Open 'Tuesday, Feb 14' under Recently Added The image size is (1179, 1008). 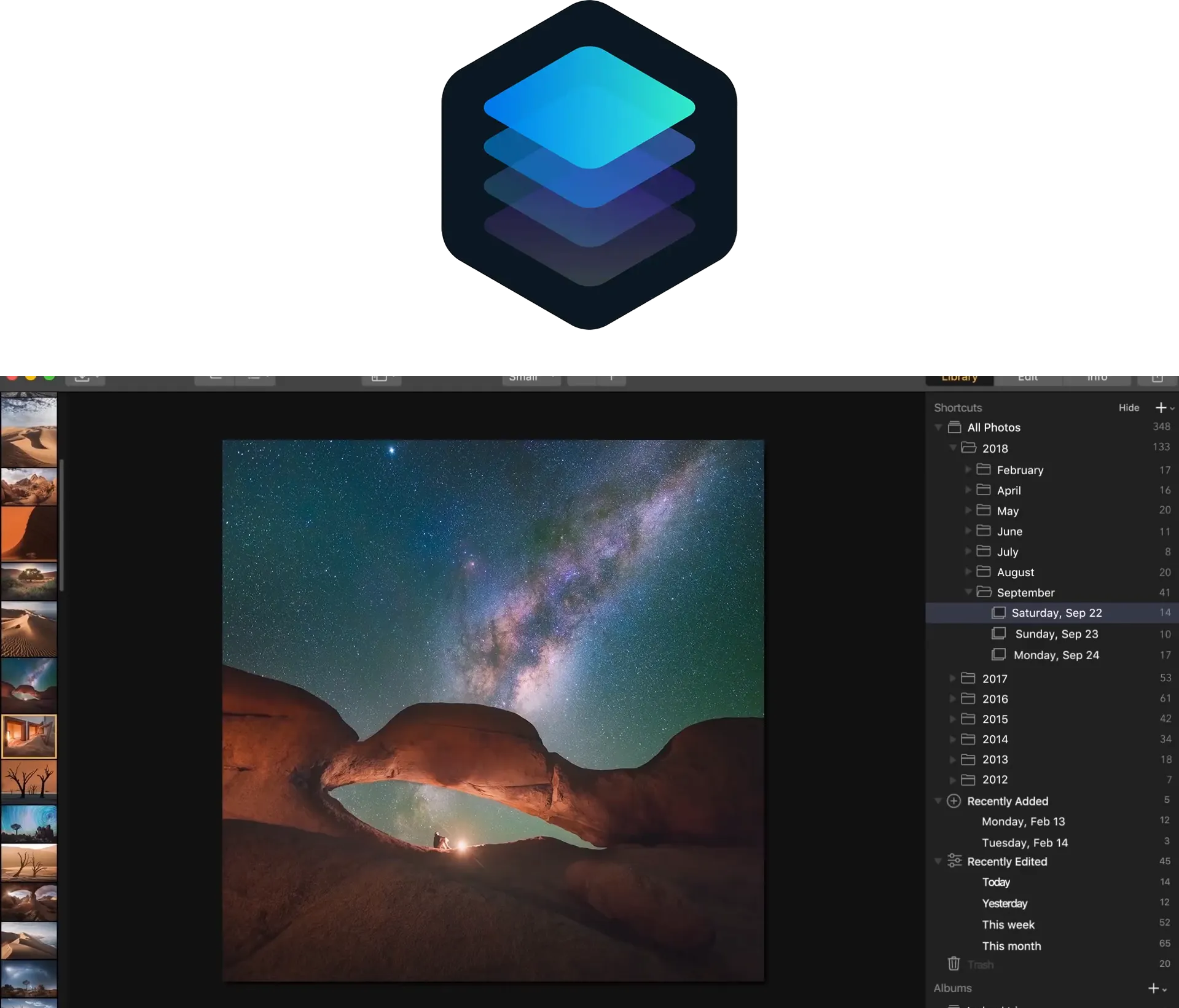[x=1025, y=842]
